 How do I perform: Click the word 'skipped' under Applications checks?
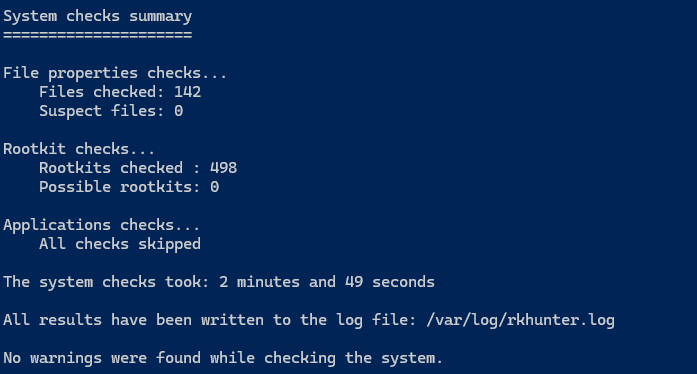(169, 244)
